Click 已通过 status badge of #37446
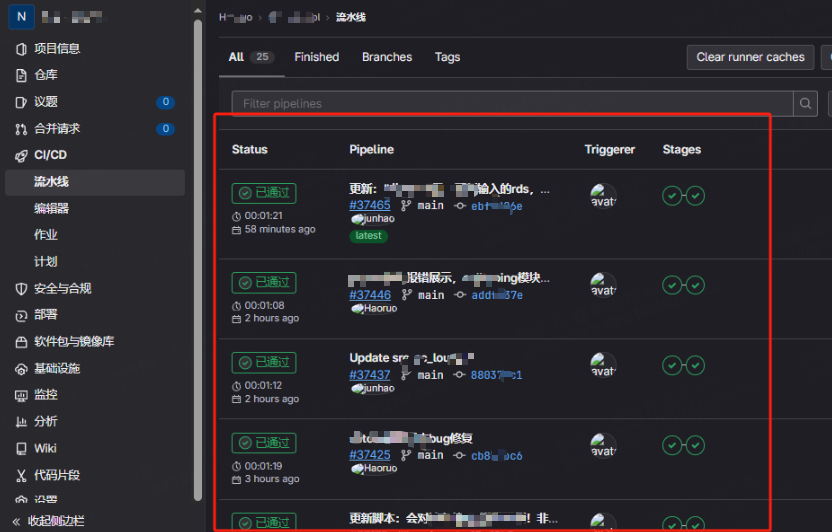The width and height of the screenshot is (832, 532). 264,283
